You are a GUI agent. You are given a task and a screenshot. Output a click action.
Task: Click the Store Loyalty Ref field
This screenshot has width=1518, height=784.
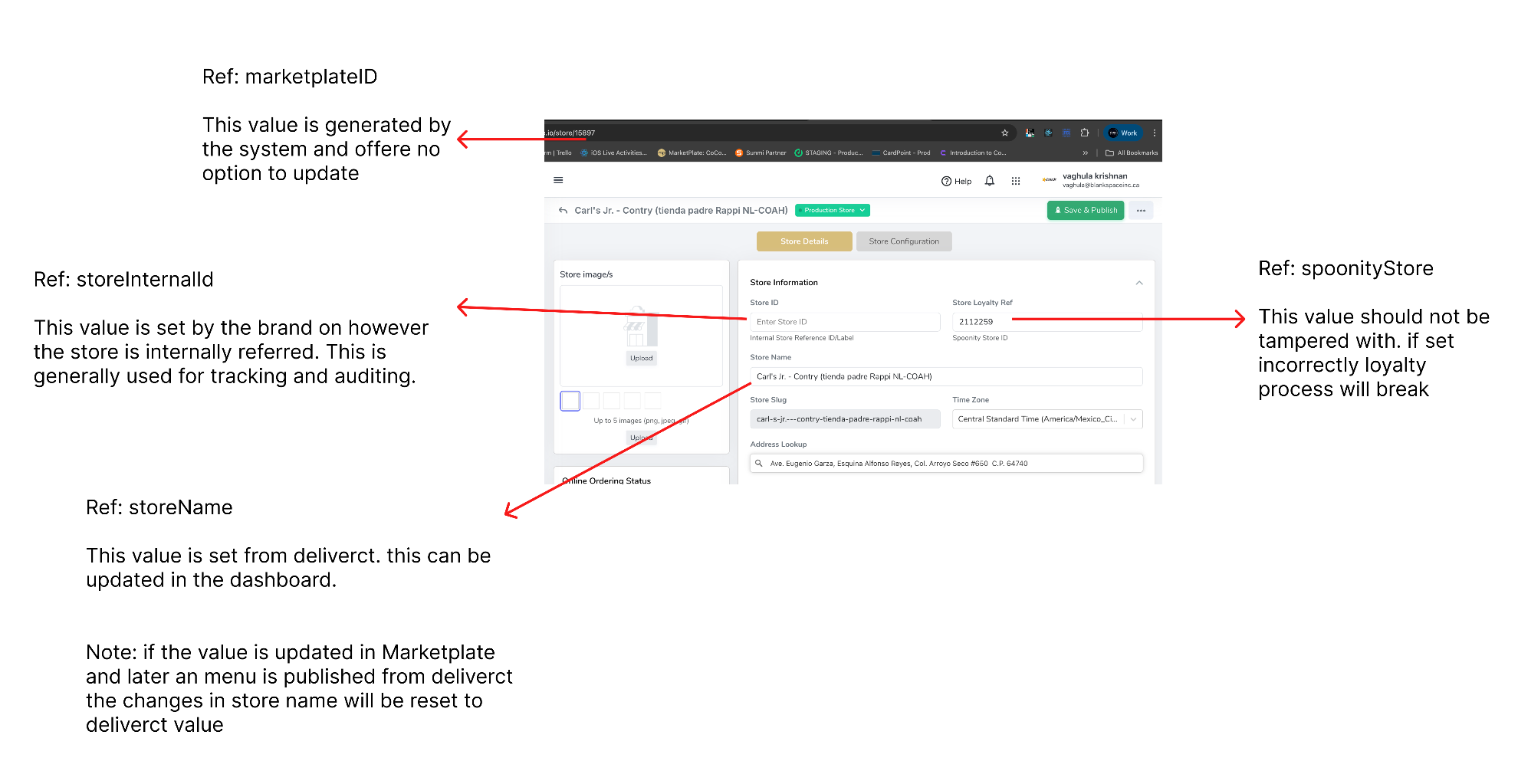[1047, 322]
